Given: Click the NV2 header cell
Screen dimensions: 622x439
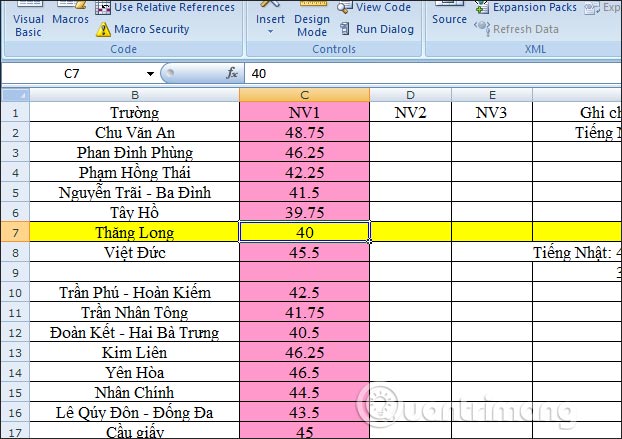Looking at the screenshot, I should tap(411, 112).
